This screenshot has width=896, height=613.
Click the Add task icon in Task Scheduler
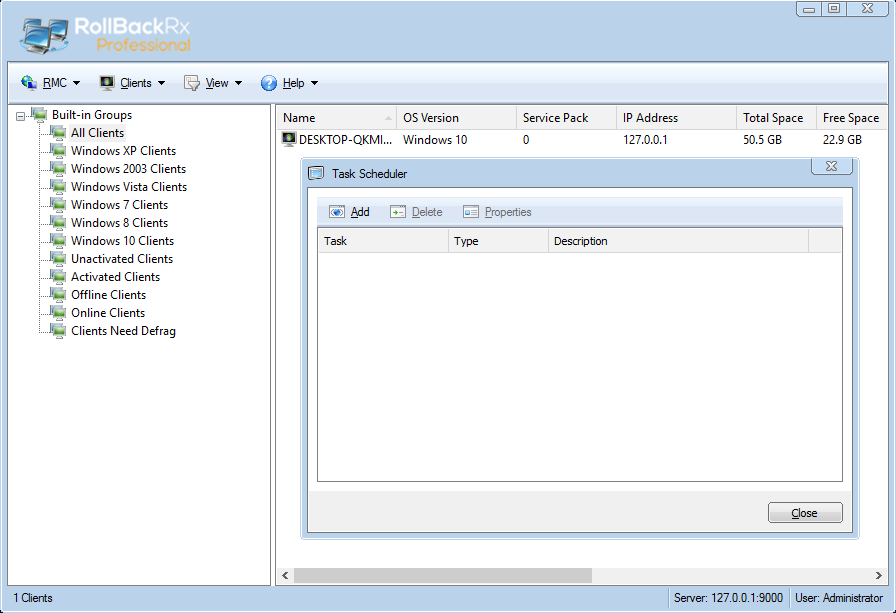coord(337,212)
